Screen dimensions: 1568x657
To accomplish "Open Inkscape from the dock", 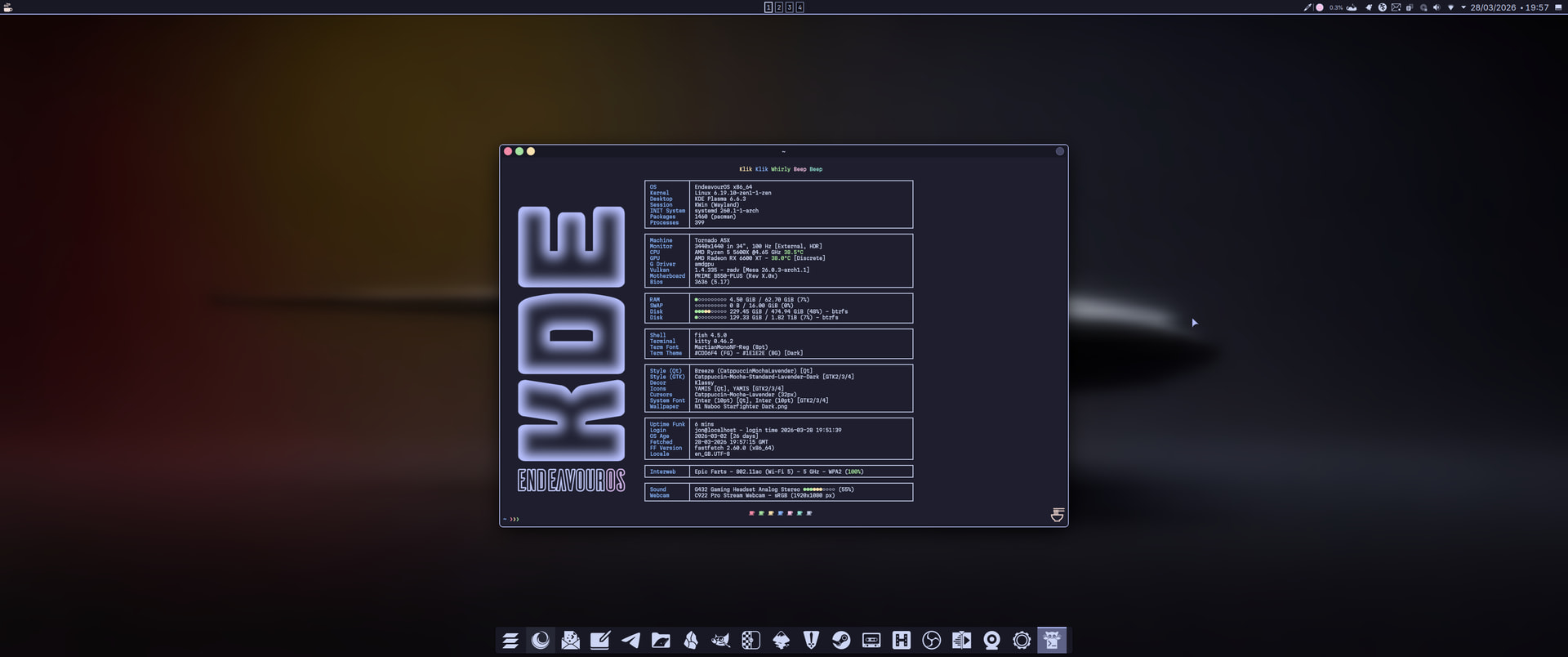I will (x=781, y=641).
